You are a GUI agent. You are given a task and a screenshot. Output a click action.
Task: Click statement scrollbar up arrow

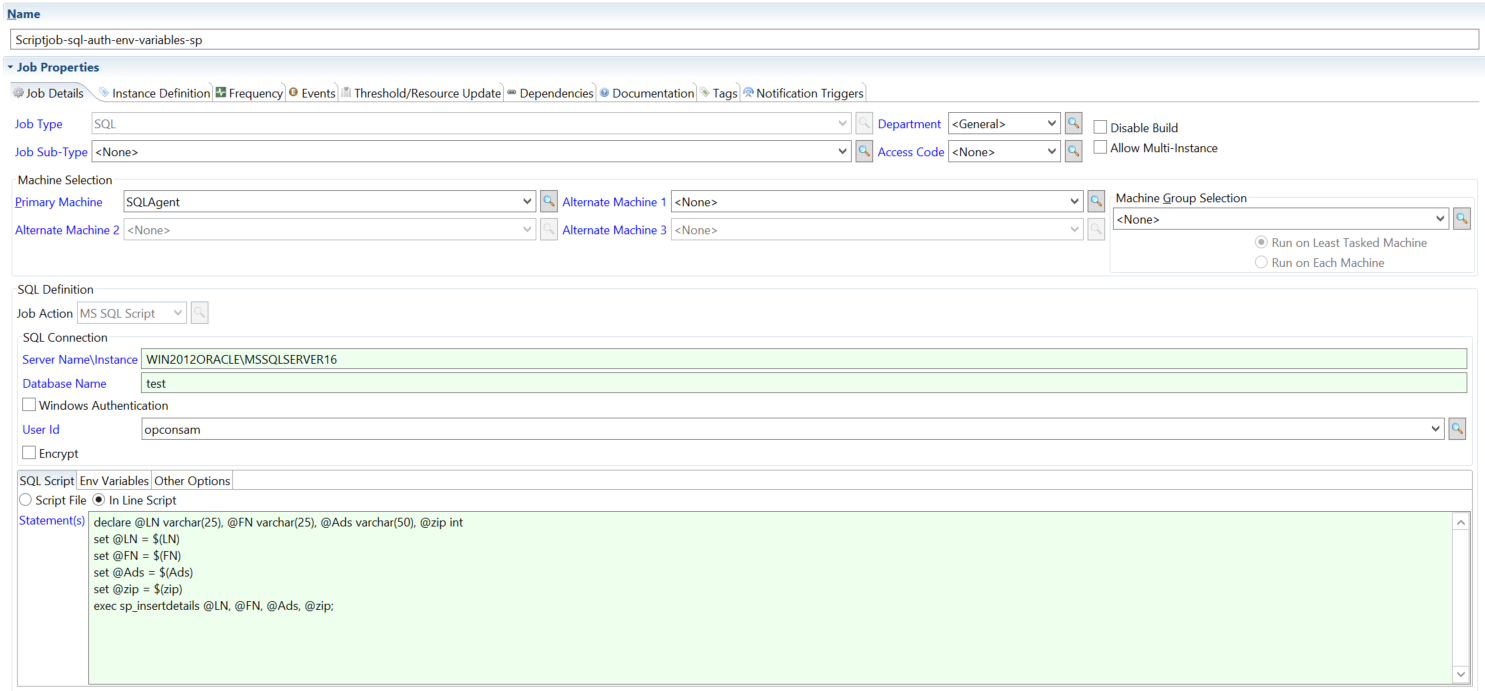pyautogui.click(x=1461, y=522)
